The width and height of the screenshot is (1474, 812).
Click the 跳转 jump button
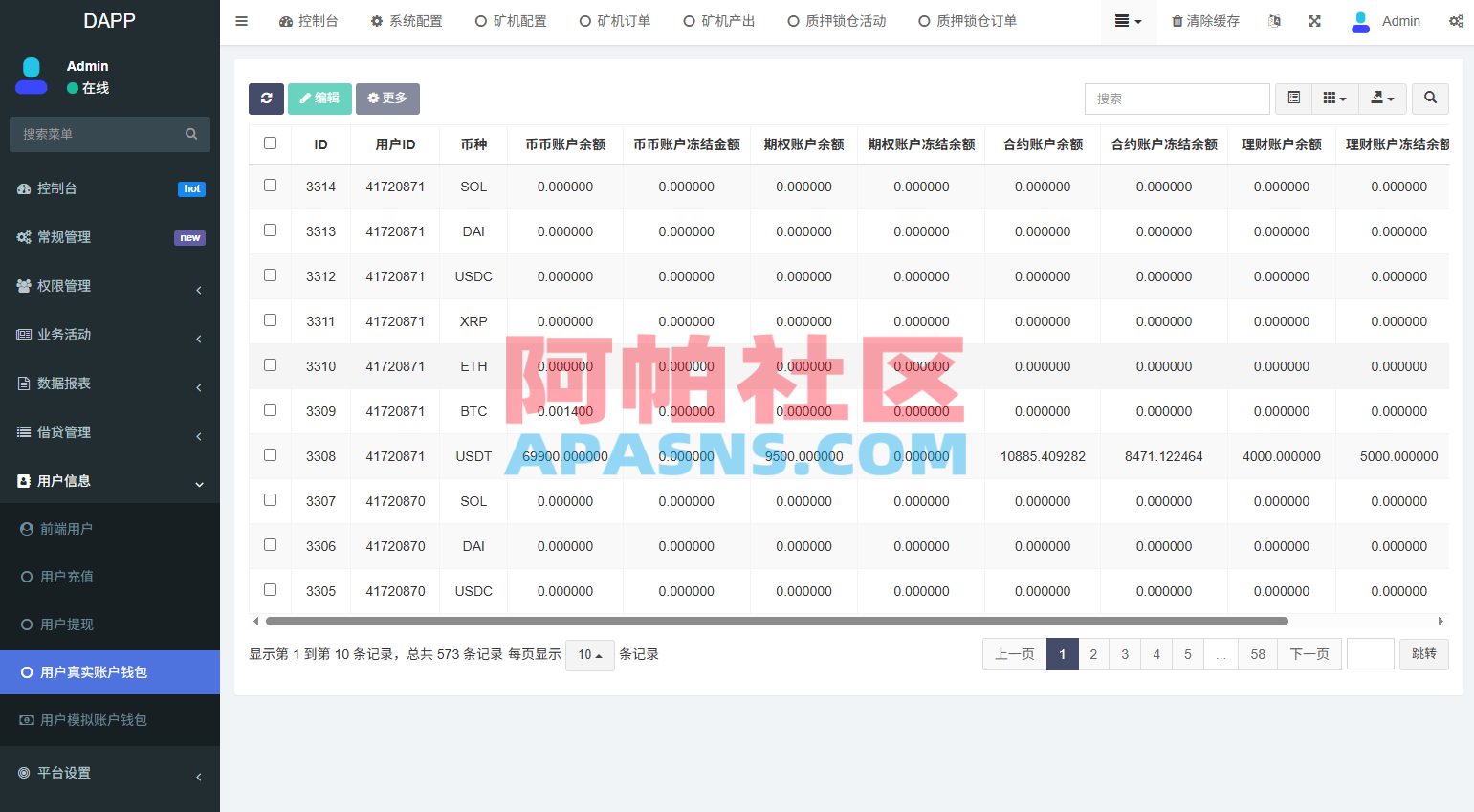click(x=1424, y=654)
